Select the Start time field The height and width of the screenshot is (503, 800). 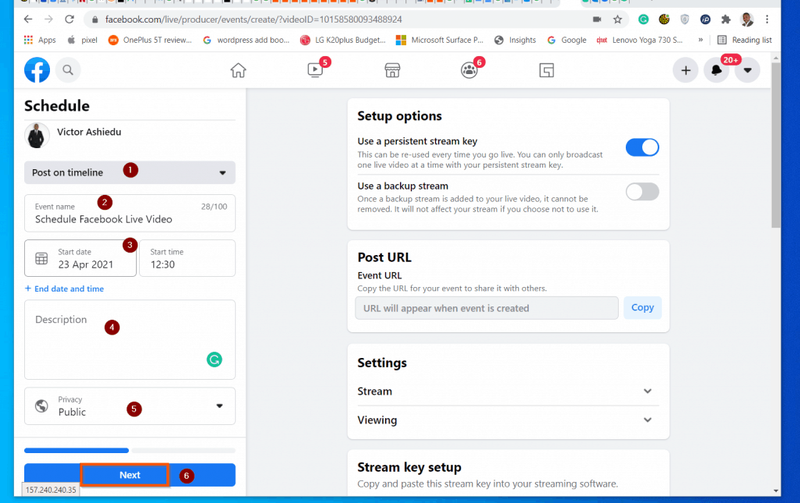tap(187, 258)
